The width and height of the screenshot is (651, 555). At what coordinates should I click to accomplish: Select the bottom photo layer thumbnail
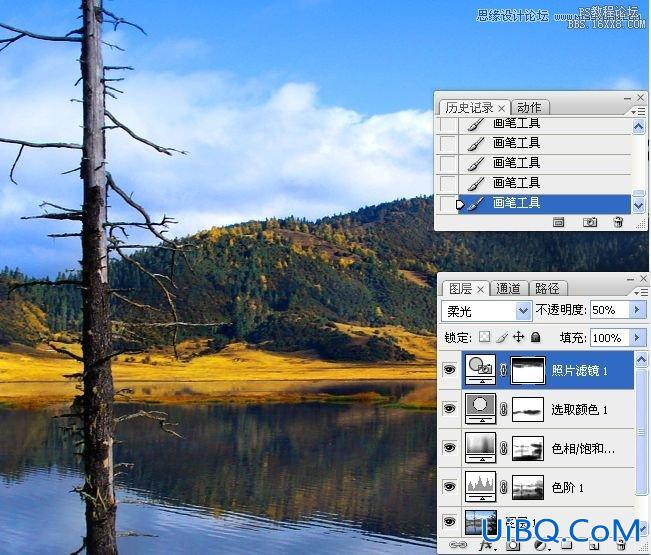pos(481,523)
